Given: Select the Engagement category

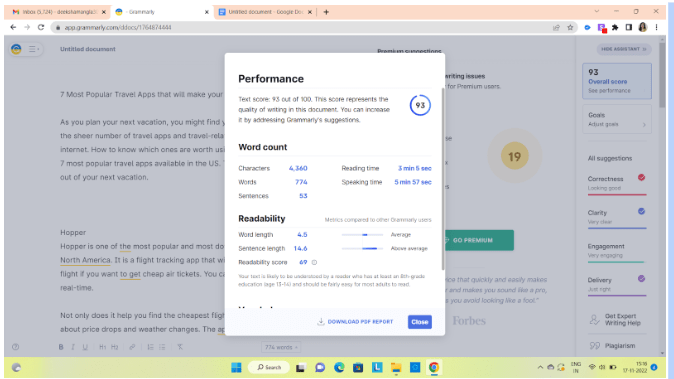Looking at the screenshot, I should [x=617, y=251].
